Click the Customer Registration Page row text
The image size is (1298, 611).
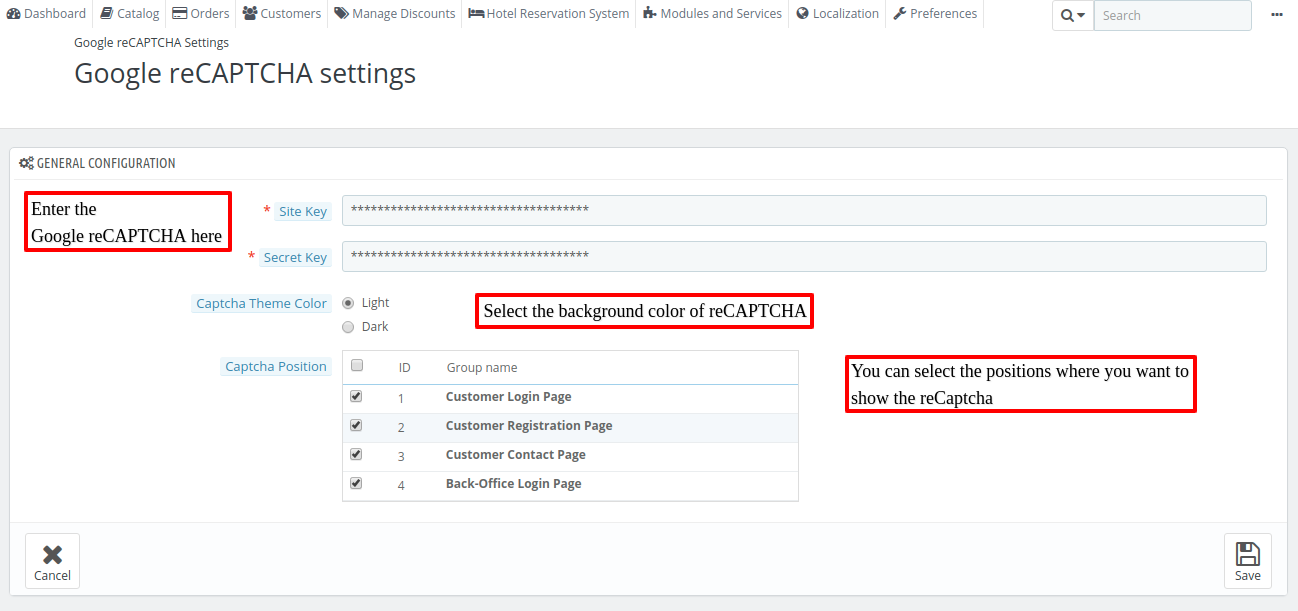pyautogui.click(x=529, y=426)
